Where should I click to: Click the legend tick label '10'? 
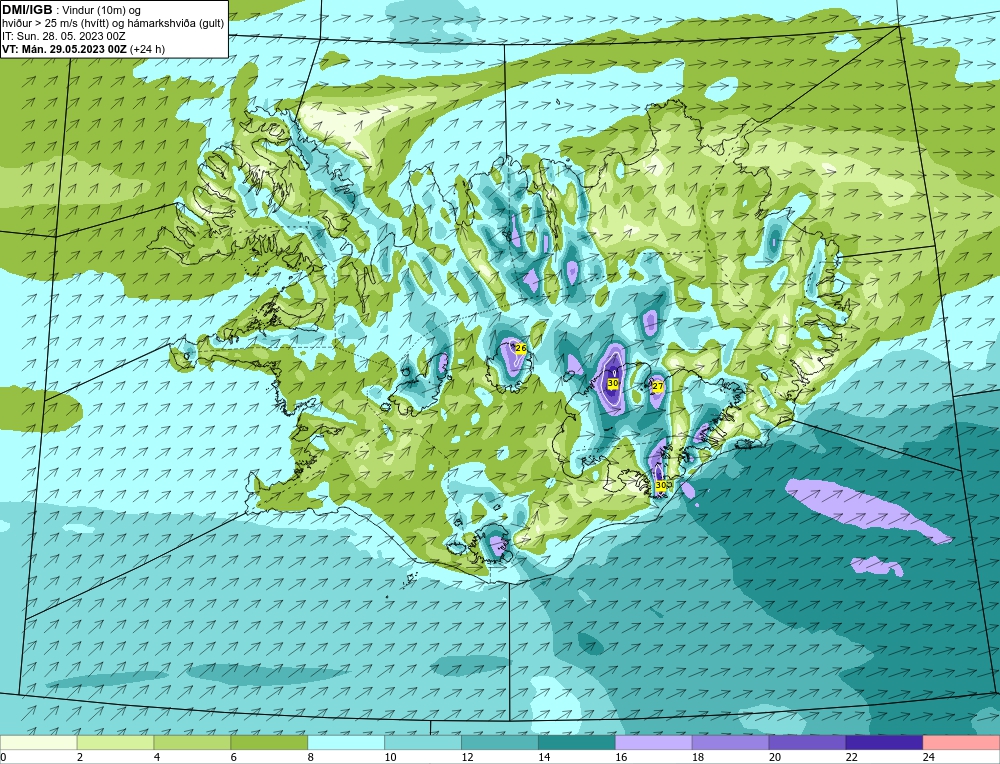coord(390,757)
